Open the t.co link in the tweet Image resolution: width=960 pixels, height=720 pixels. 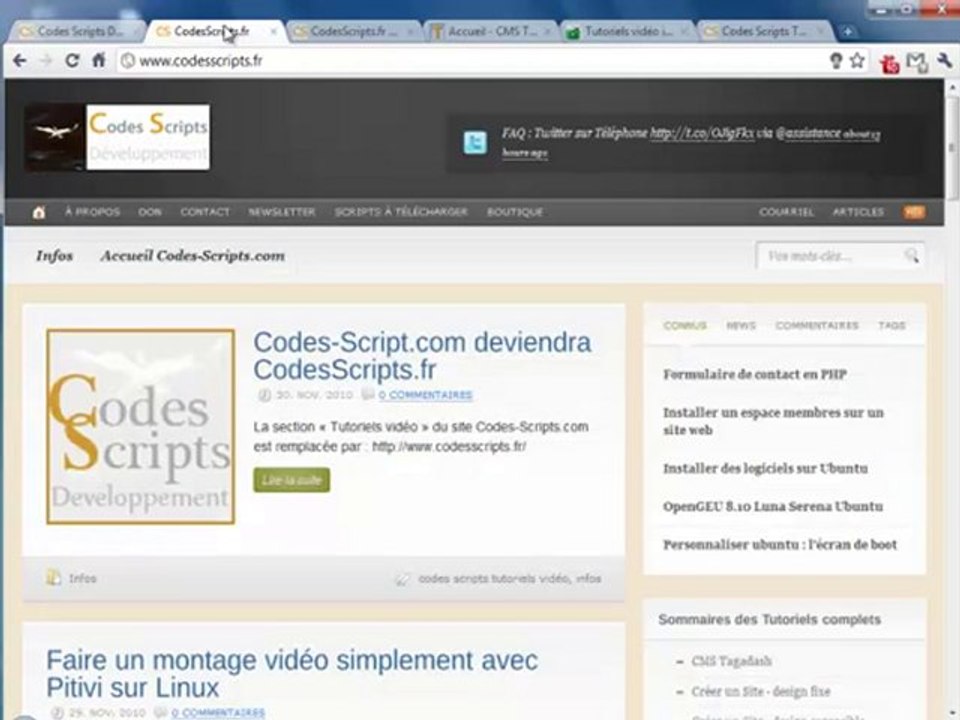702,133
